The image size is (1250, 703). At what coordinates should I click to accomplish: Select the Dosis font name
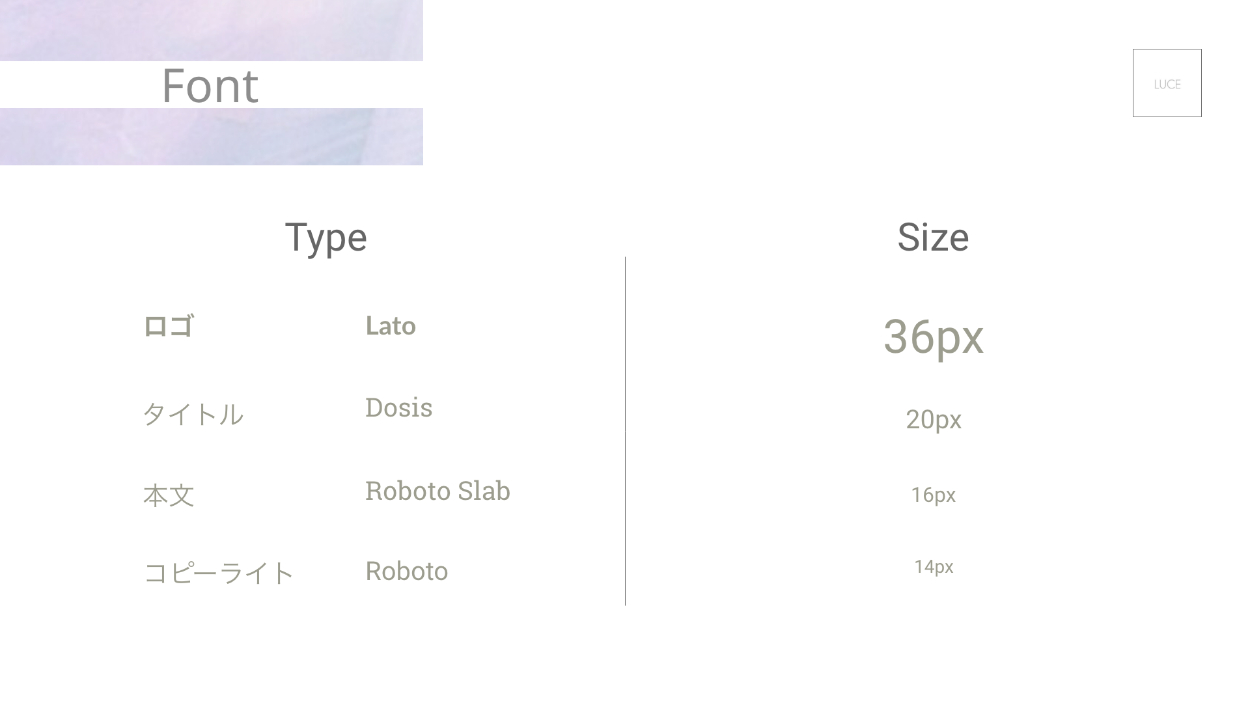[x=399, y=408]
